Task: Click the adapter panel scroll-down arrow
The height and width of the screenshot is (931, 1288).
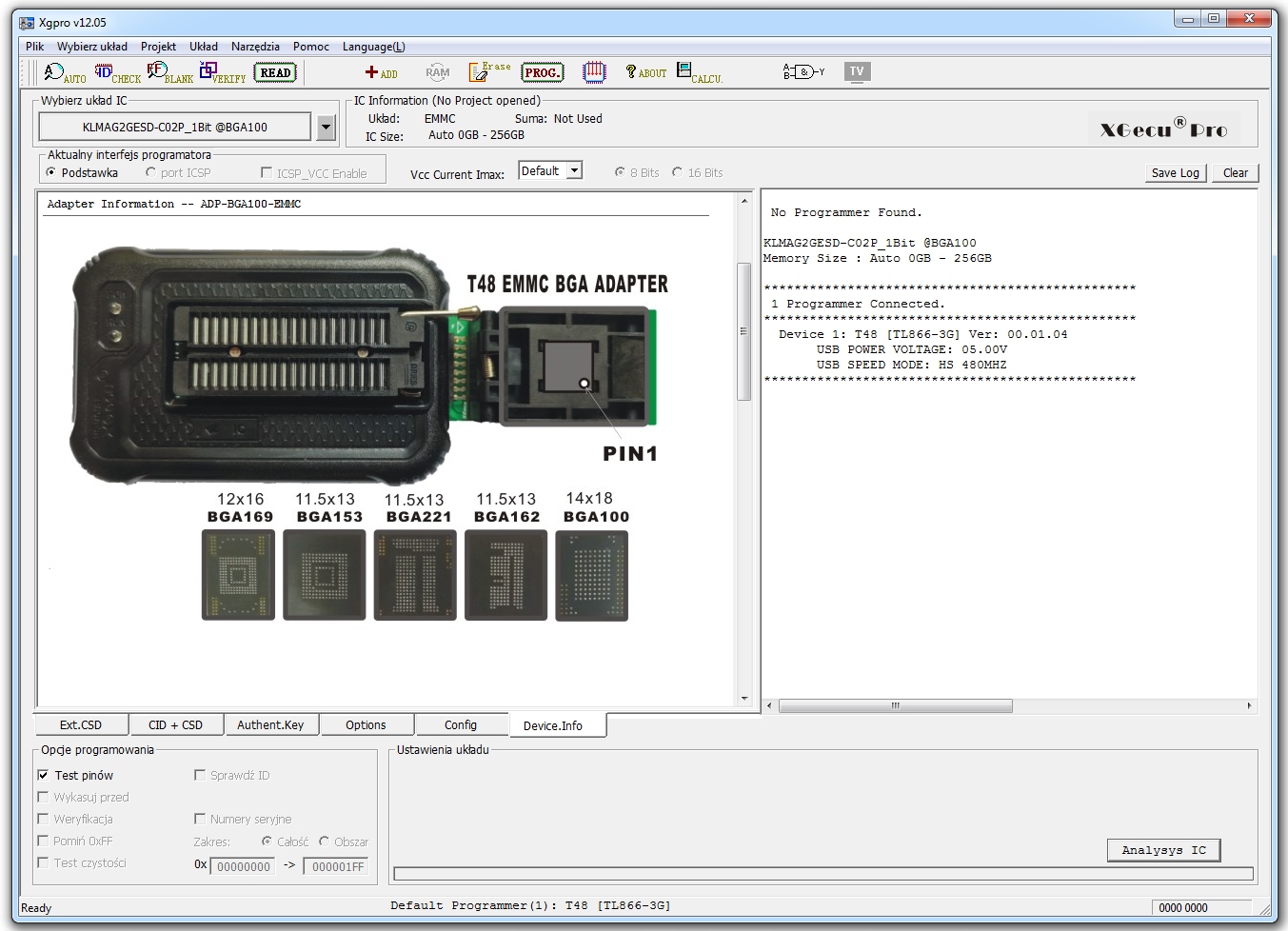Action: tap(744, 699)
